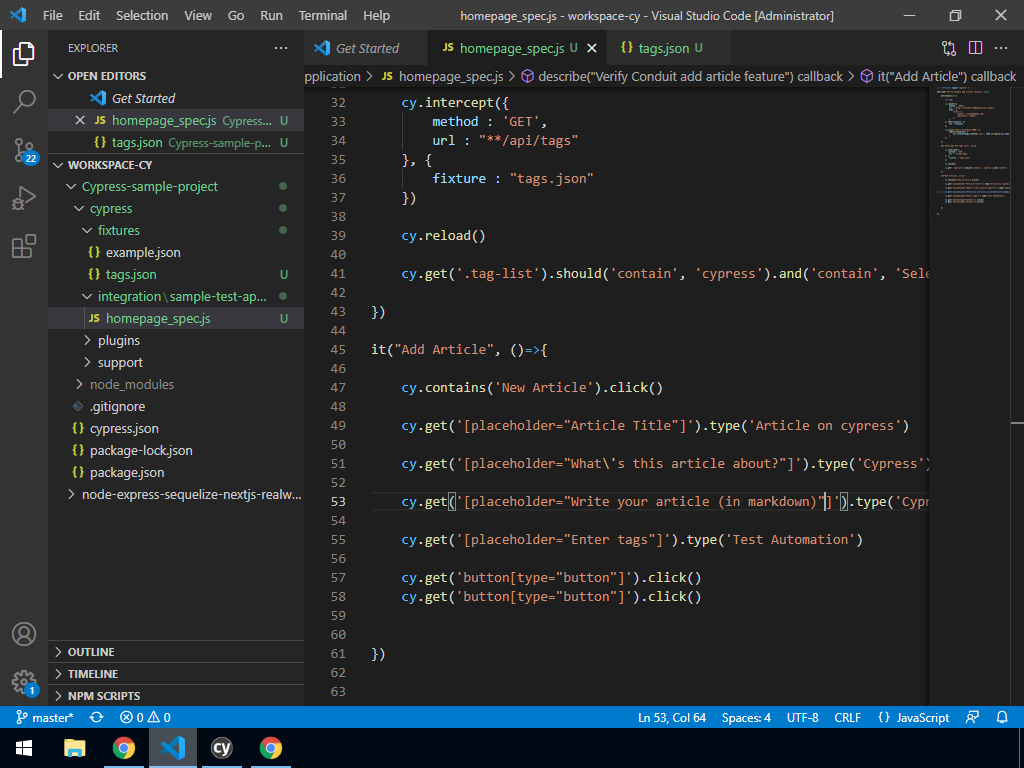Open the Search view in activity bar
The height and width of the screenshot is (768, 1024).
click(24, 101)
